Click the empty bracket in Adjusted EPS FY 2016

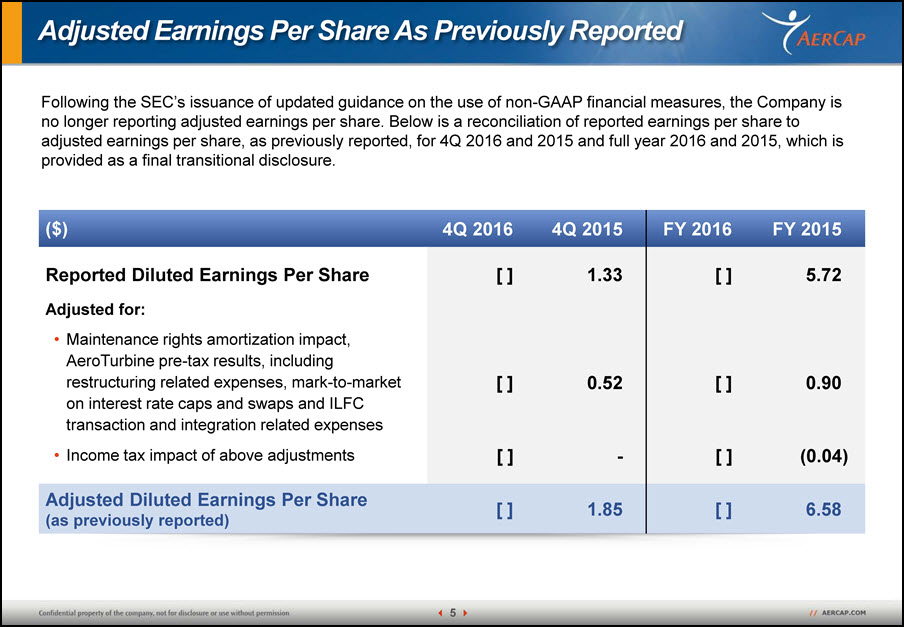pyautogui.click(x=724, y=511)
